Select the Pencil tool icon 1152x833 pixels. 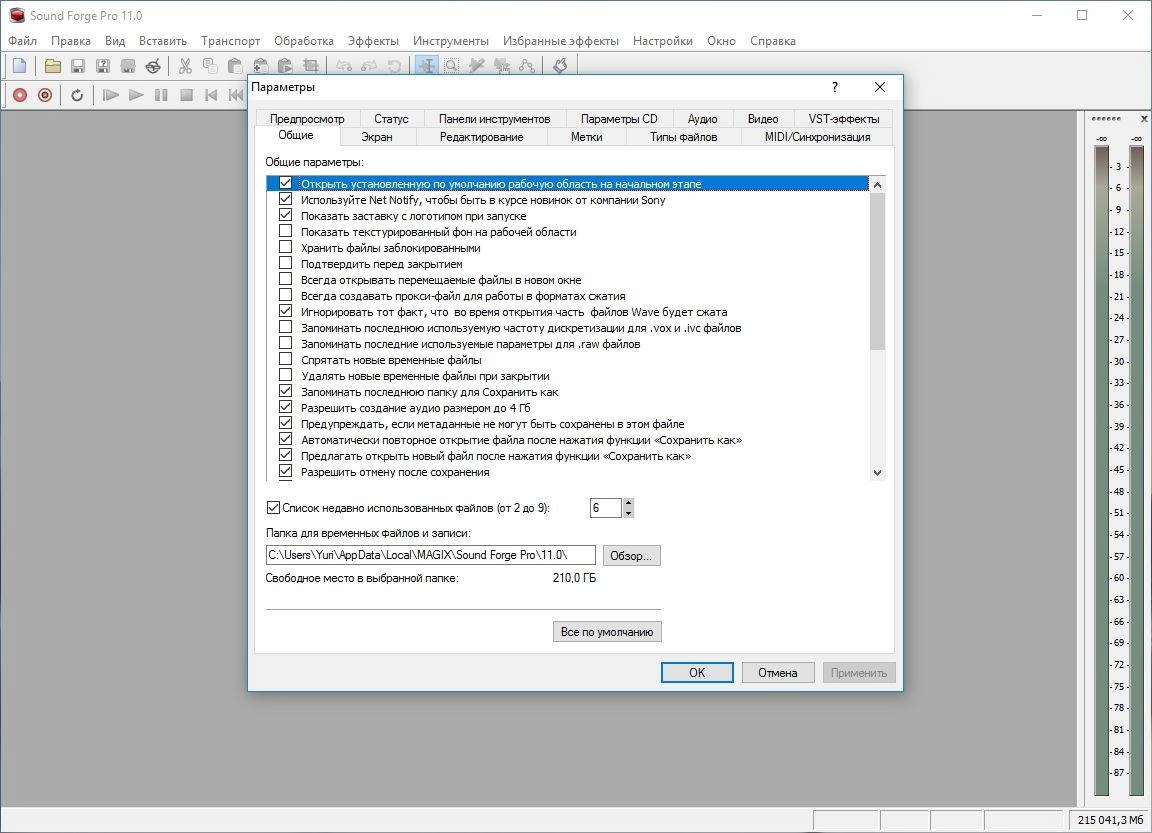[477, 66]
